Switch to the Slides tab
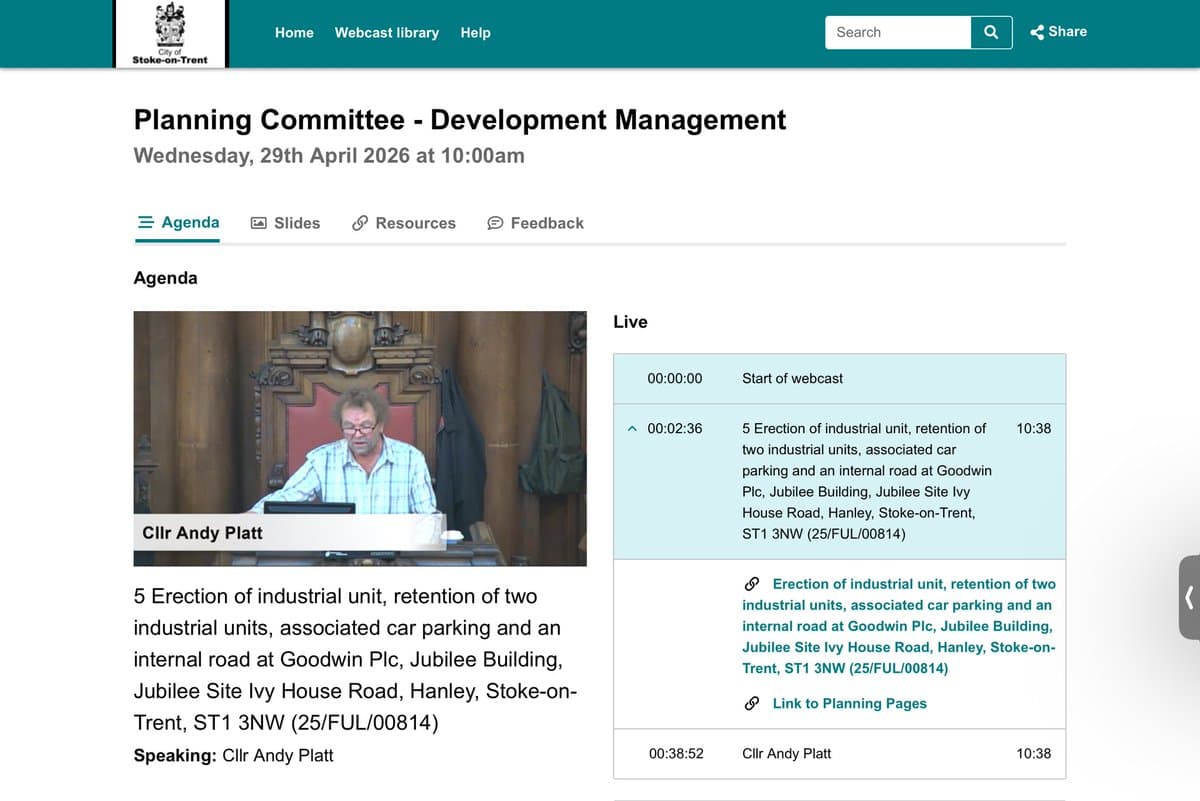This screenshot has width=1200, height=801. pyautogui.click(x=285, y=223)
